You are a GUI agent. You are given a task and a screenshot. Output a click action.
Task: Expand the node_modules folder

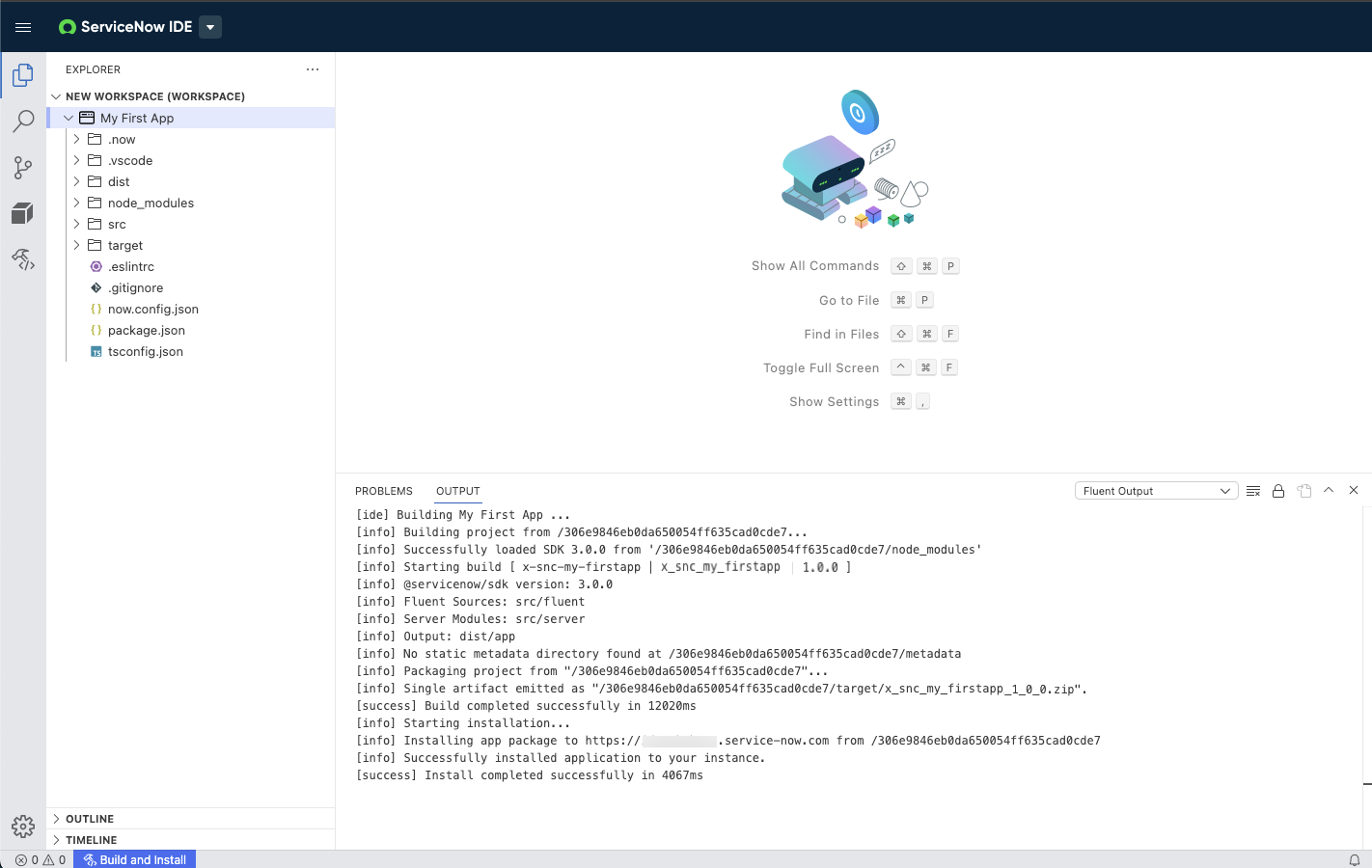pos(76,203)
